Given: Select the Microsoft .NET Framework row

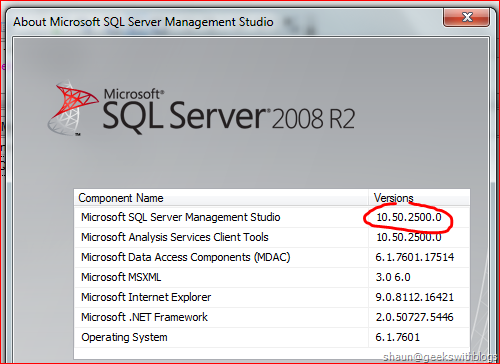Looking at the screenshot, I should tap(272, 317).
